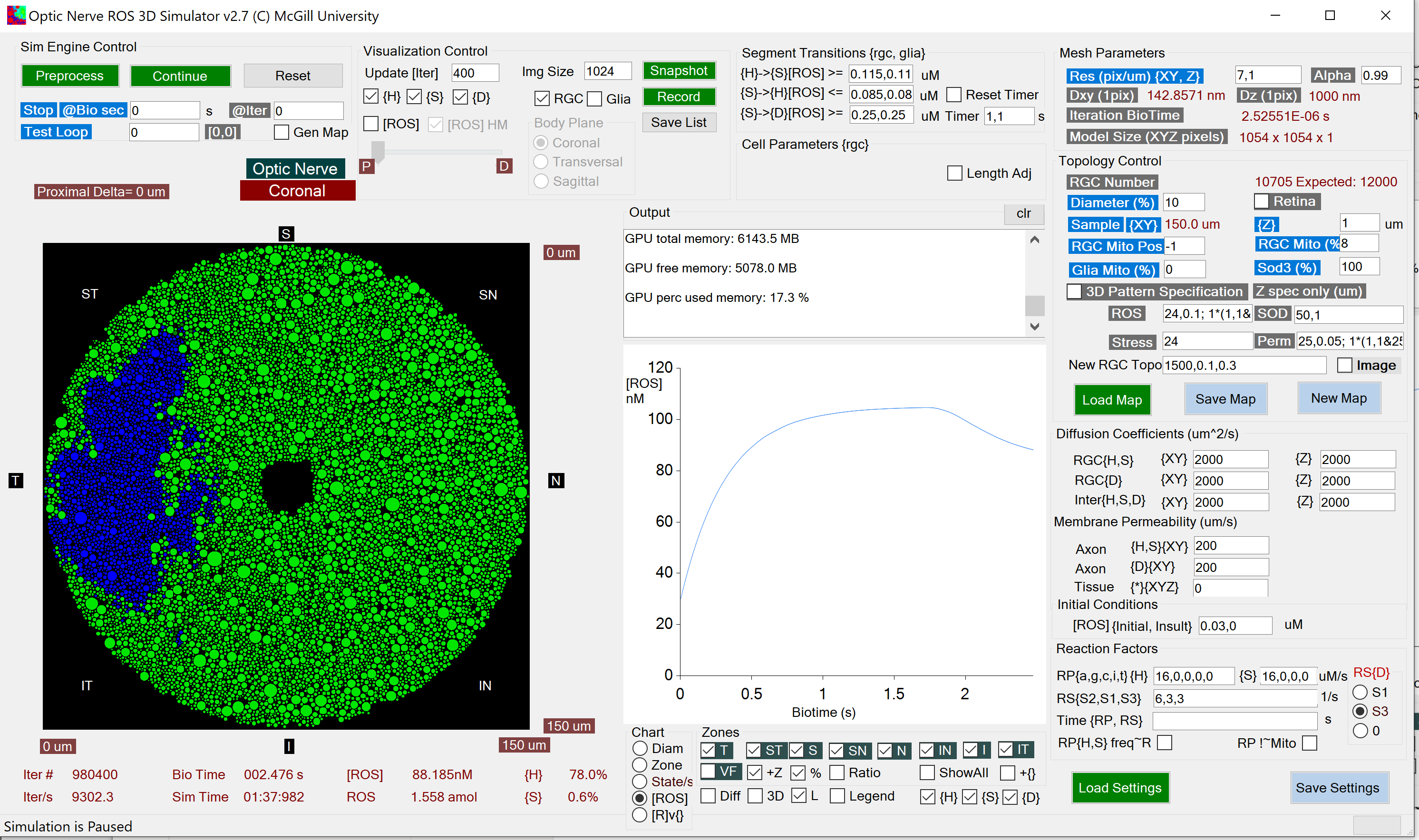
Task: Click Save List under Segment Transitions
Action: click(679, 122)
